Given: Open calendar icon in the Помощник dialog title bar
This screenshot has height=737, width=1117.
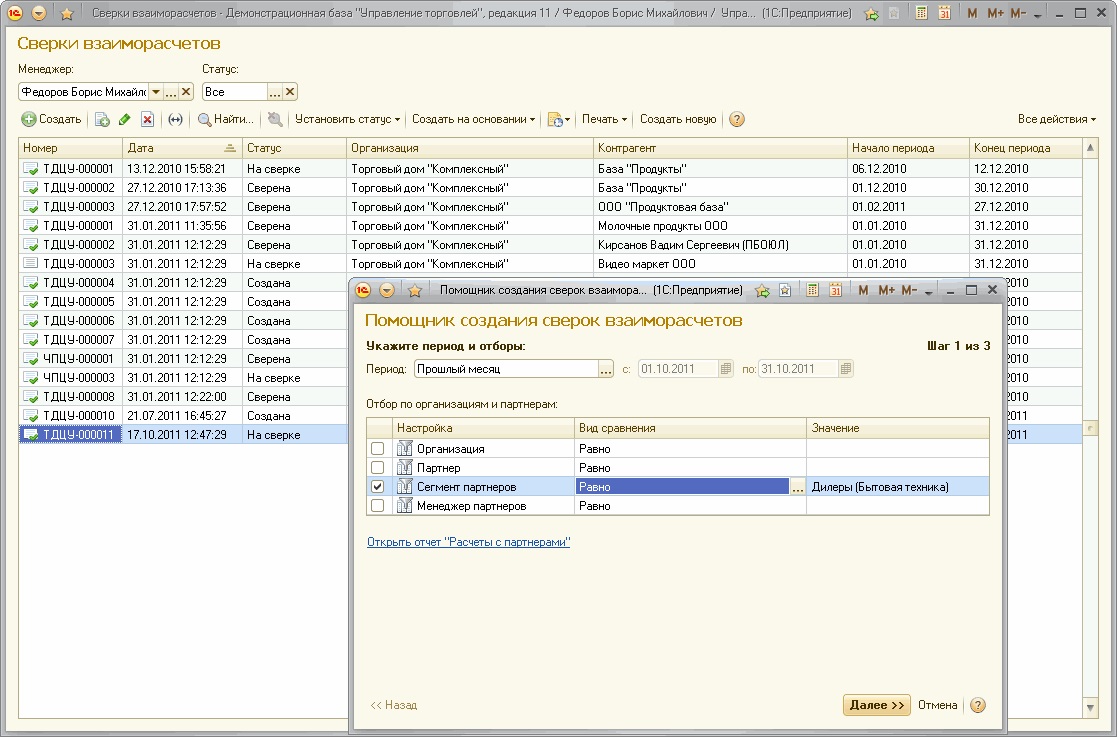Looking at the screenshot, I should [x=835, y=290].
